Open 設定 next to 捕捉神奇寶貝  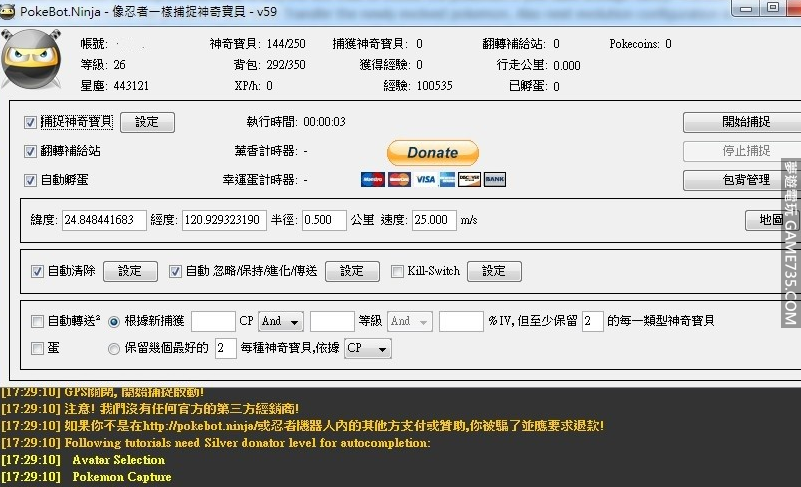[x=147, y=122]
